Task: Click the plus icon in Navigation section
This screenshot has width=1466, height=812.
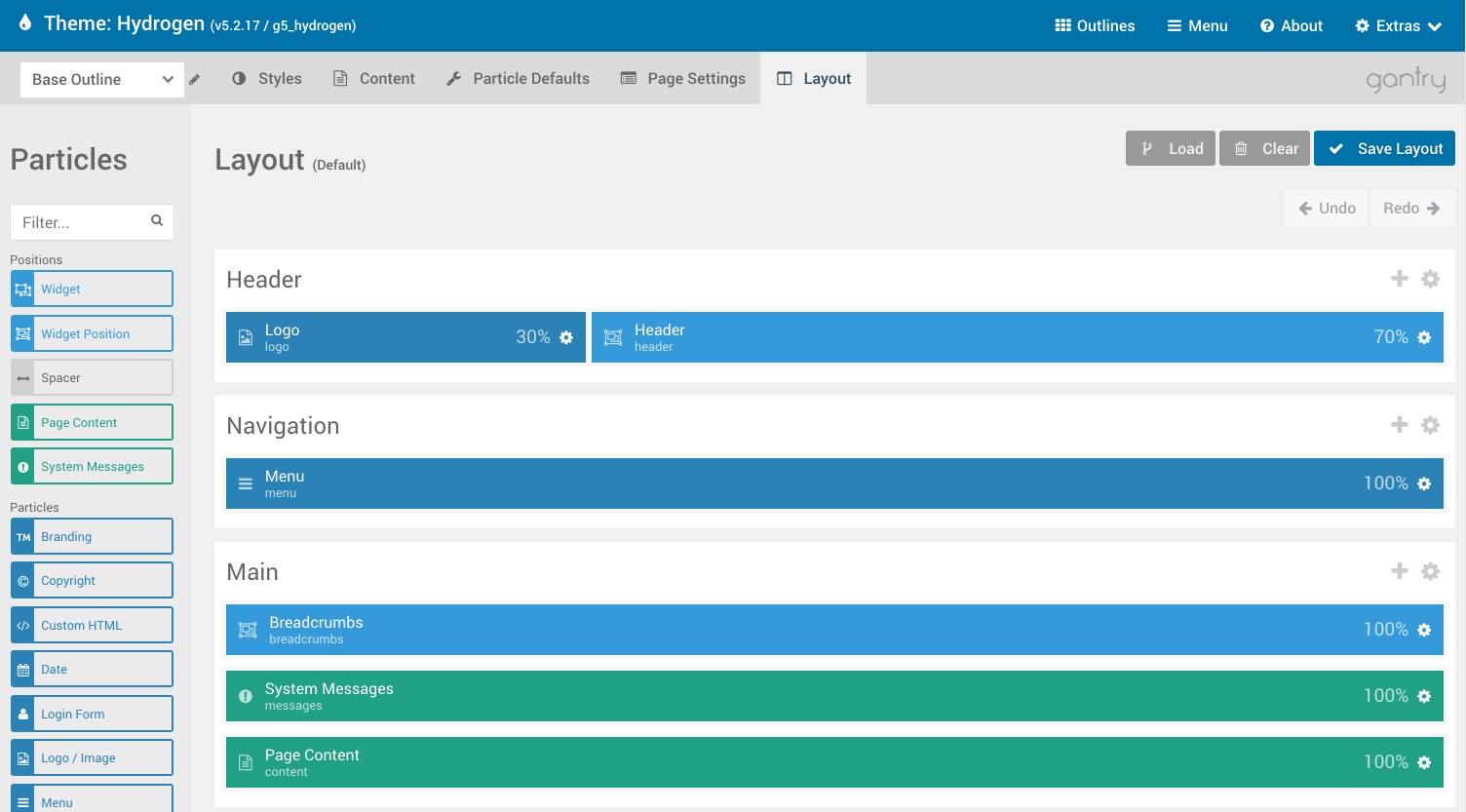Action: pos(1399,425)
